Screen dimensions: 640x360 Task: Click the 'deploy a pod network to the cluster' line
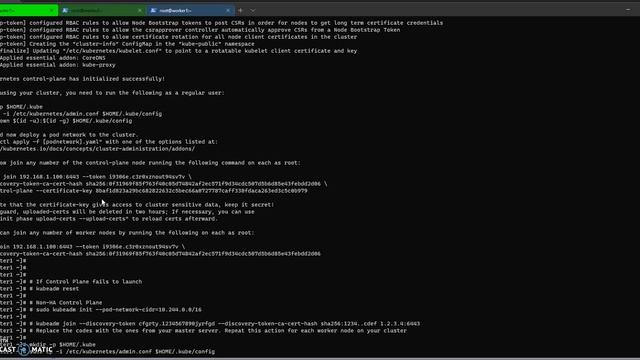(69, 135)
